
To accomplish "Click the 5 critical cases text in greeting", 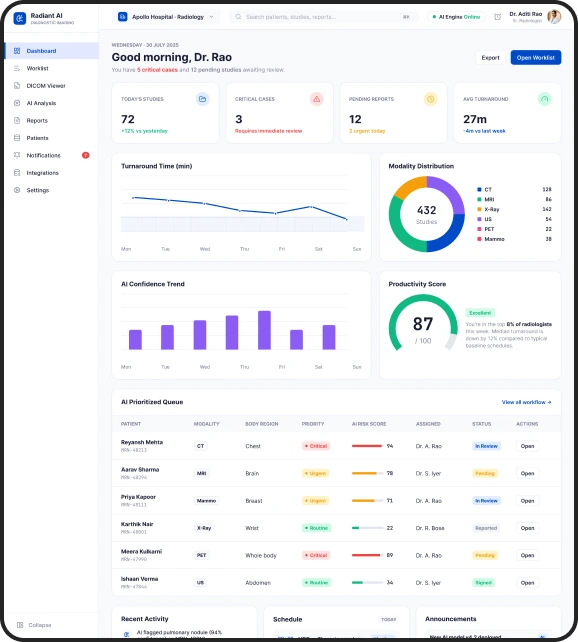I will 157,70.
